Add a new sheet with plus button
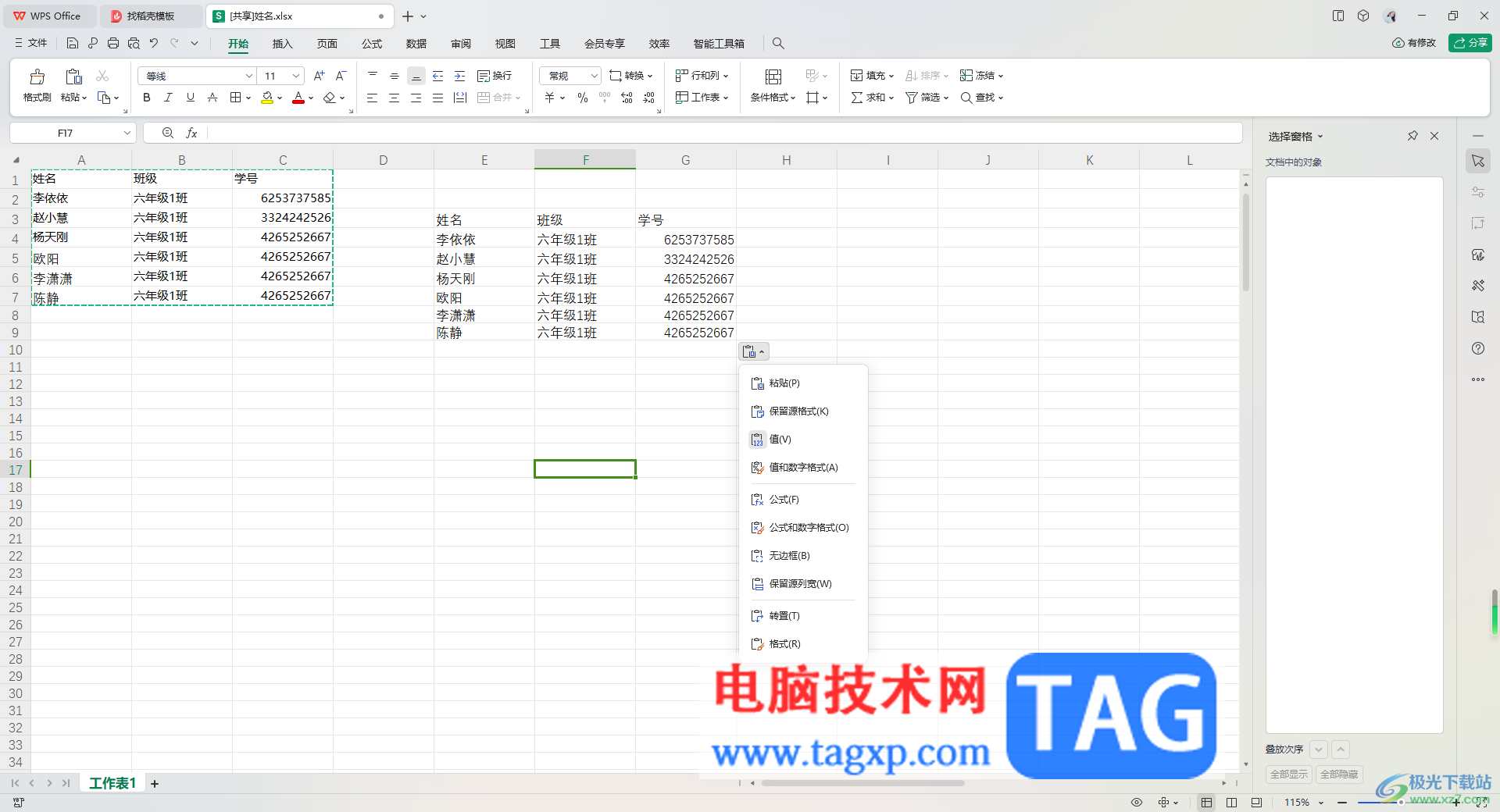This screenshot has width=1500, height=812. click(155, 784)
